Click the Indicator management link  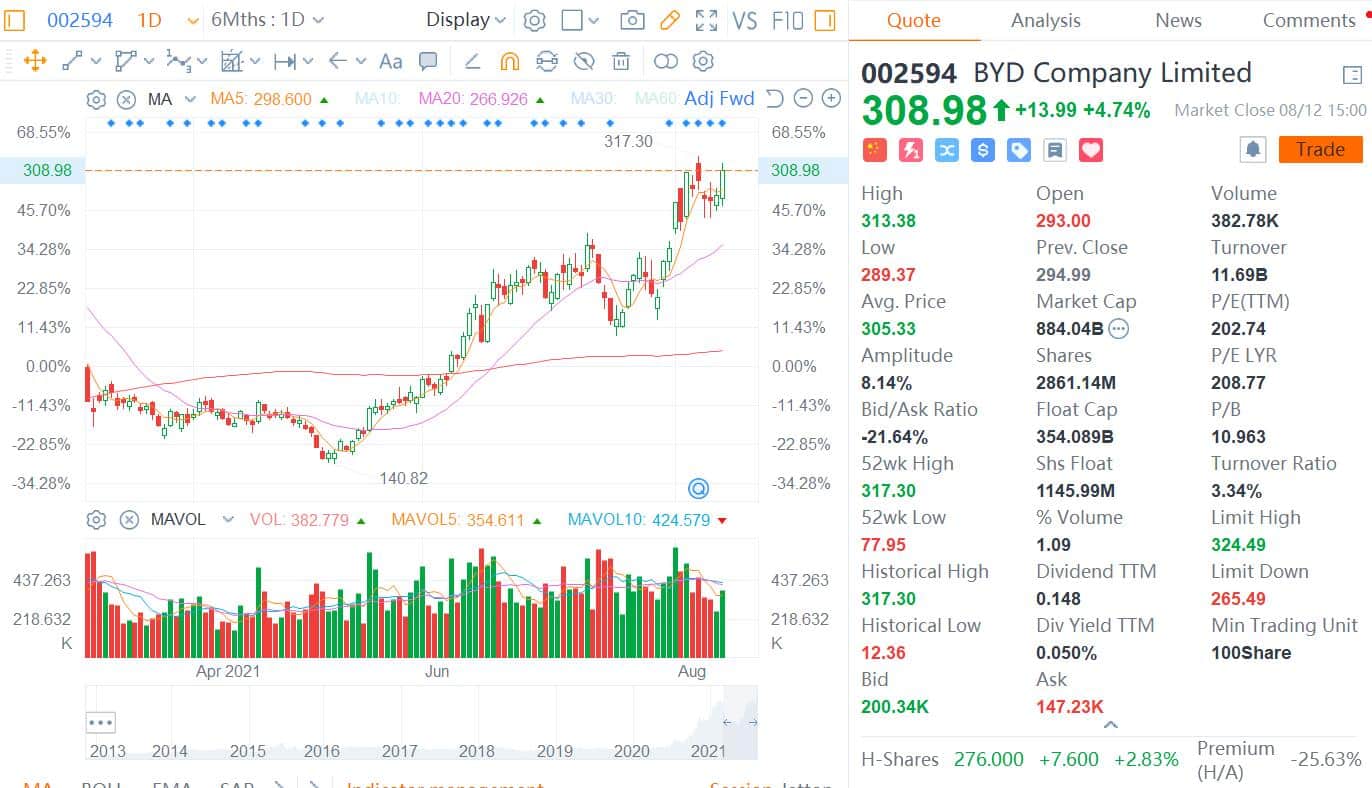click(x=445, y=785)
